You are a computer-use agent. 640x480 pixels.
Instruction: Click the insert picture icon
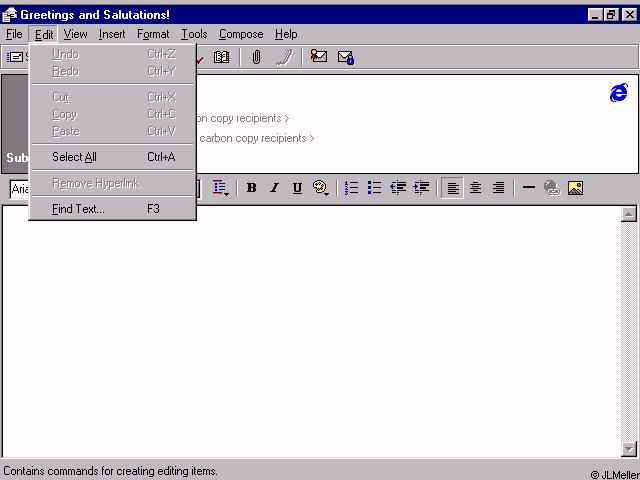point(575,188)
